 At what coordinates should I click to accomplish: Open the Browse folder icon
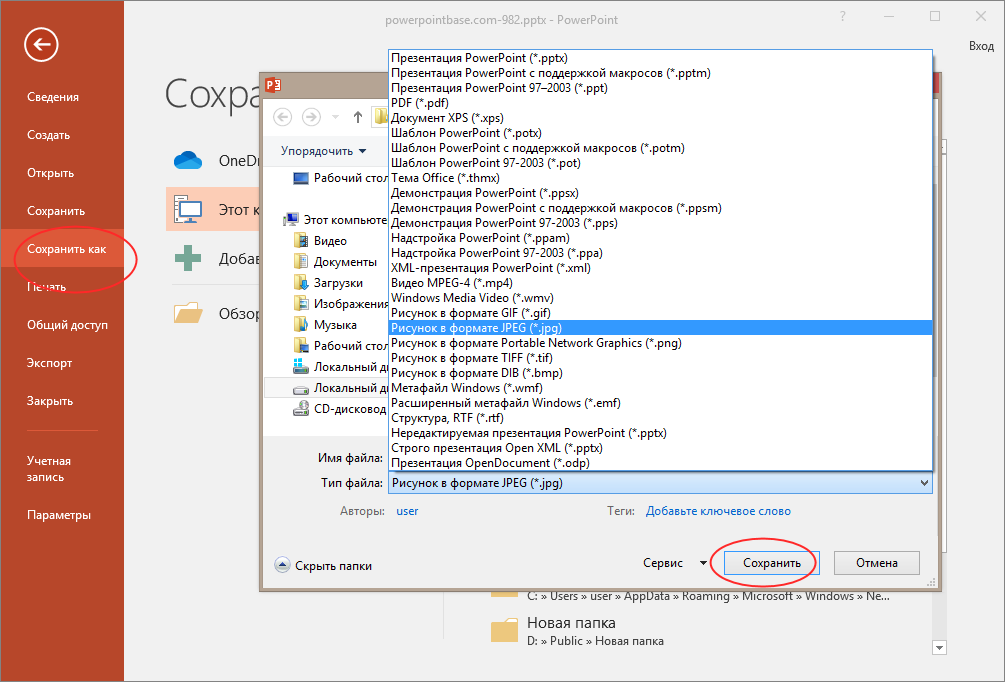188,313
